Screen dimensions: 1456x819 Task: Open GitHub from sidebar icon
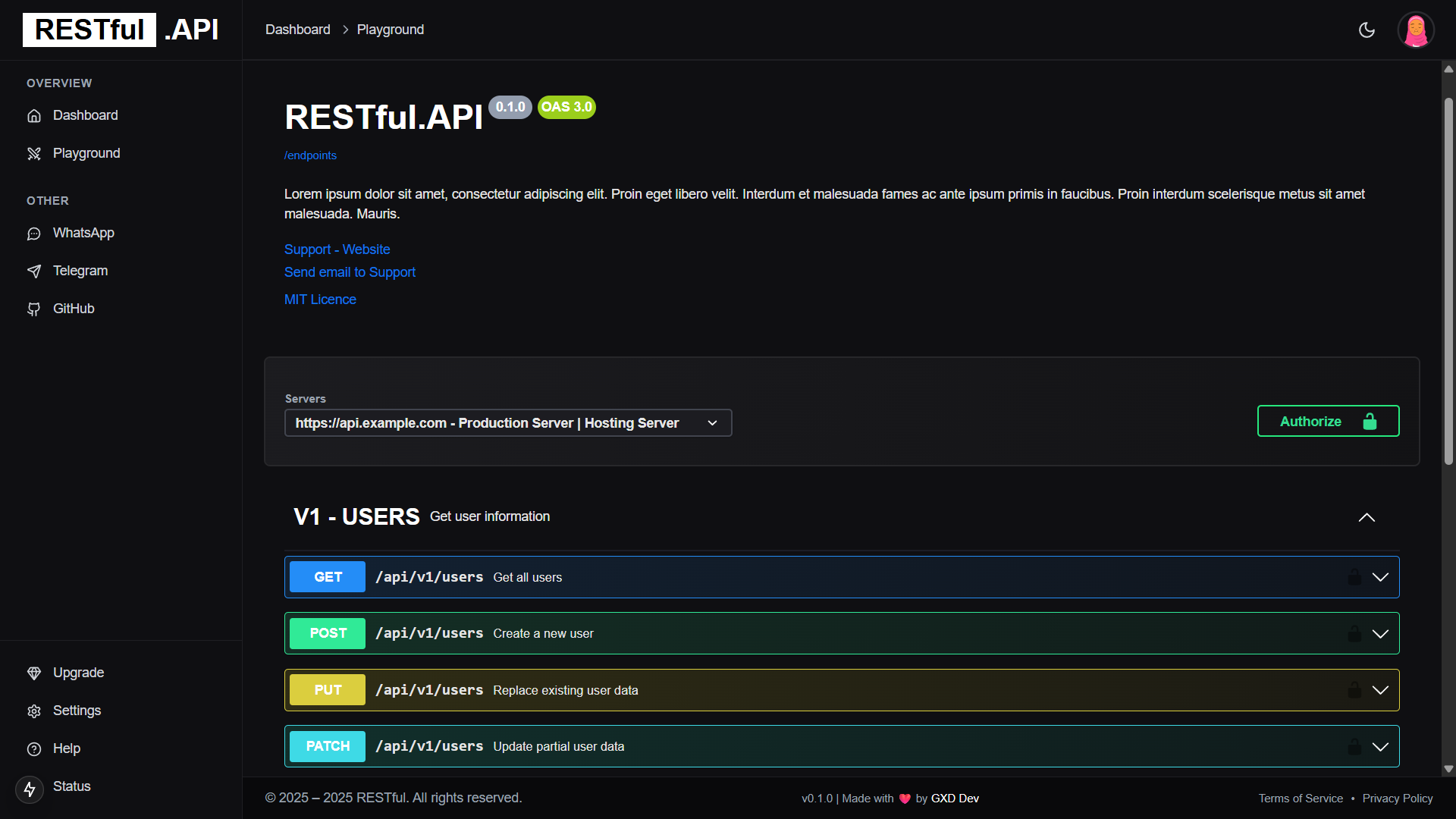tap(34, 309)
